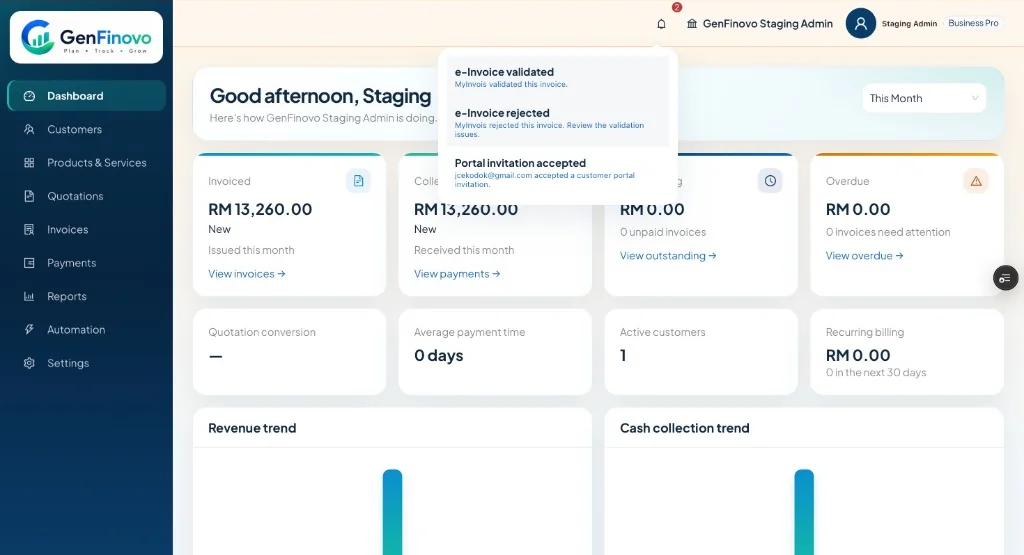The width and height of the screenshot is (1024, 555).
Task: Click the Staging Admin user avatar
Action: click(x=861, y=24)
